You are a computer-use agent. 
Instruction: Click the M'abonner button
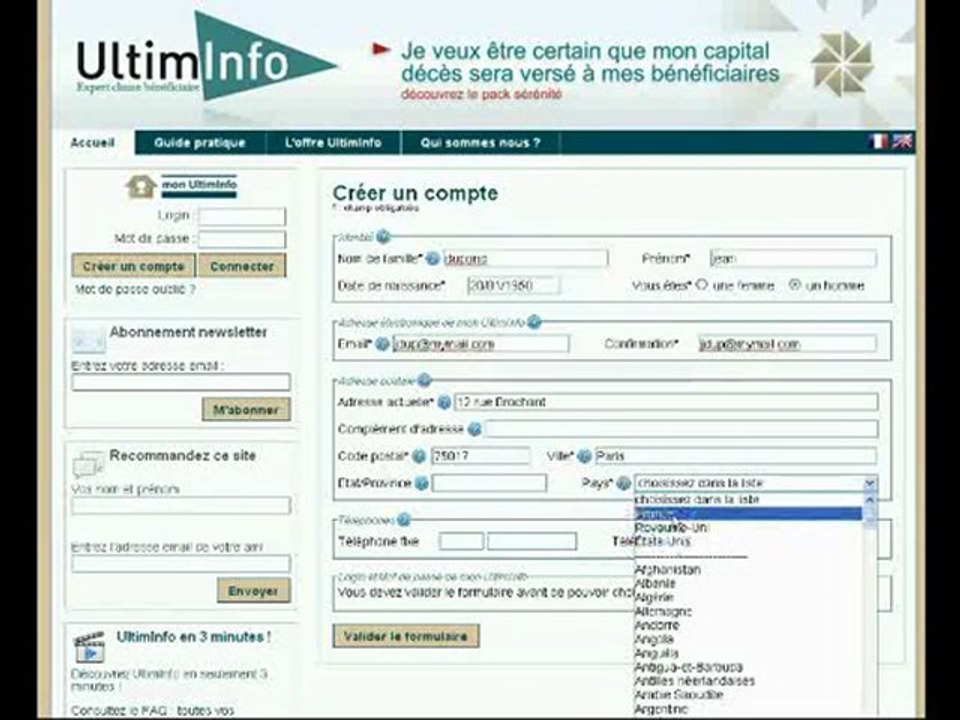246,410
